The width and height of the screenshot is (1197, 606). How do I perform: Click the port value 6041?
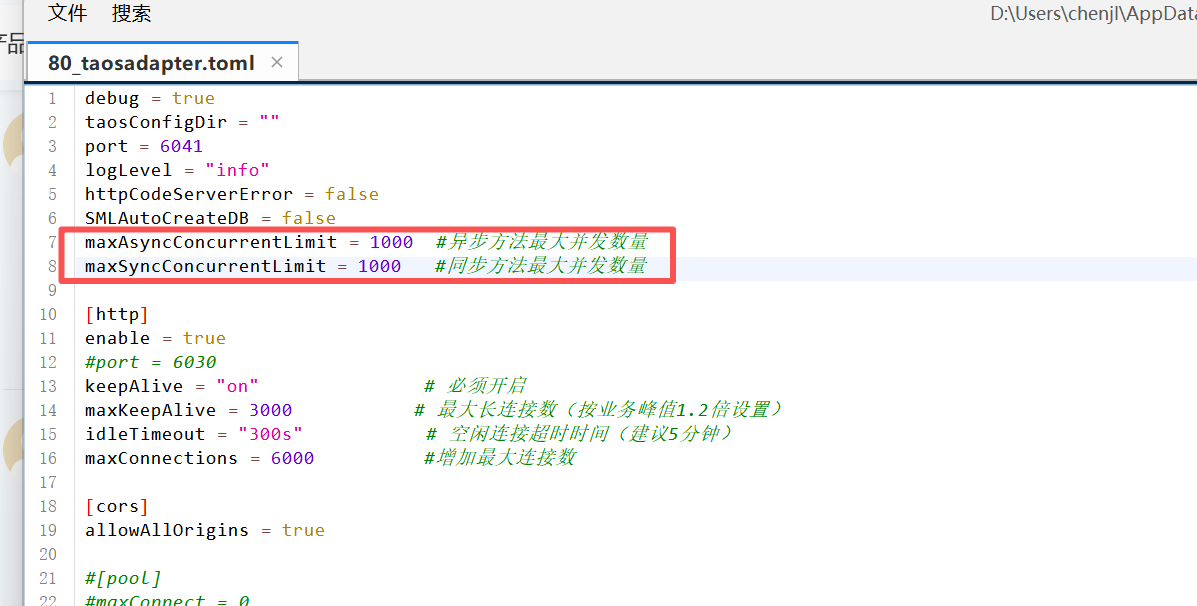pos(181,146)
